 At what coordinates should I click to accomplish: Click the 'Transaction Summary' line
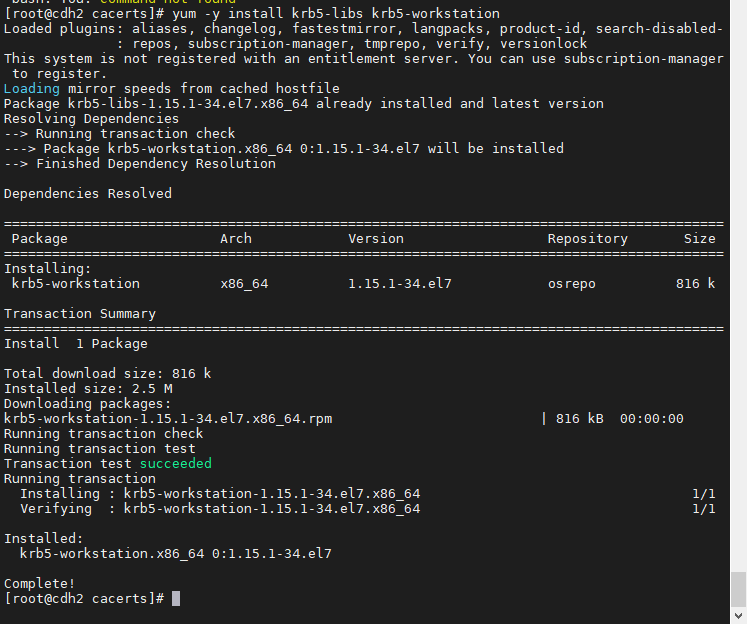[x=80, y=313]
